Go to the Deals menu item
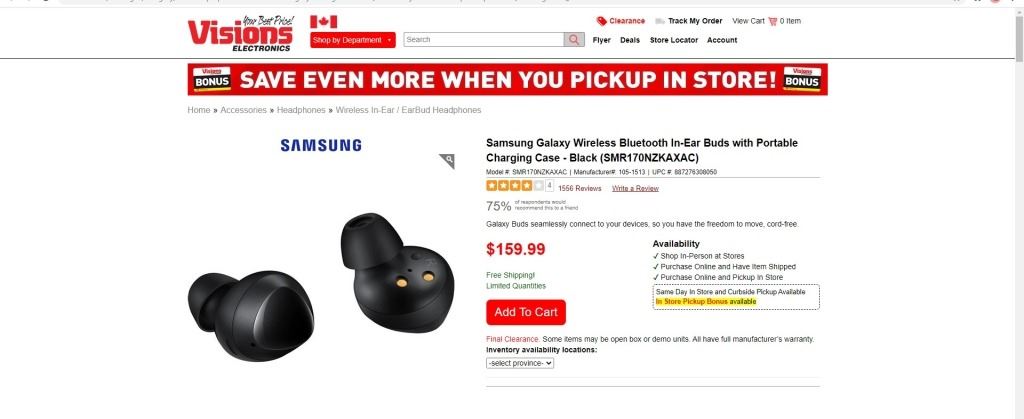Viewport: 1024px width, 419px height. (630, 40)
